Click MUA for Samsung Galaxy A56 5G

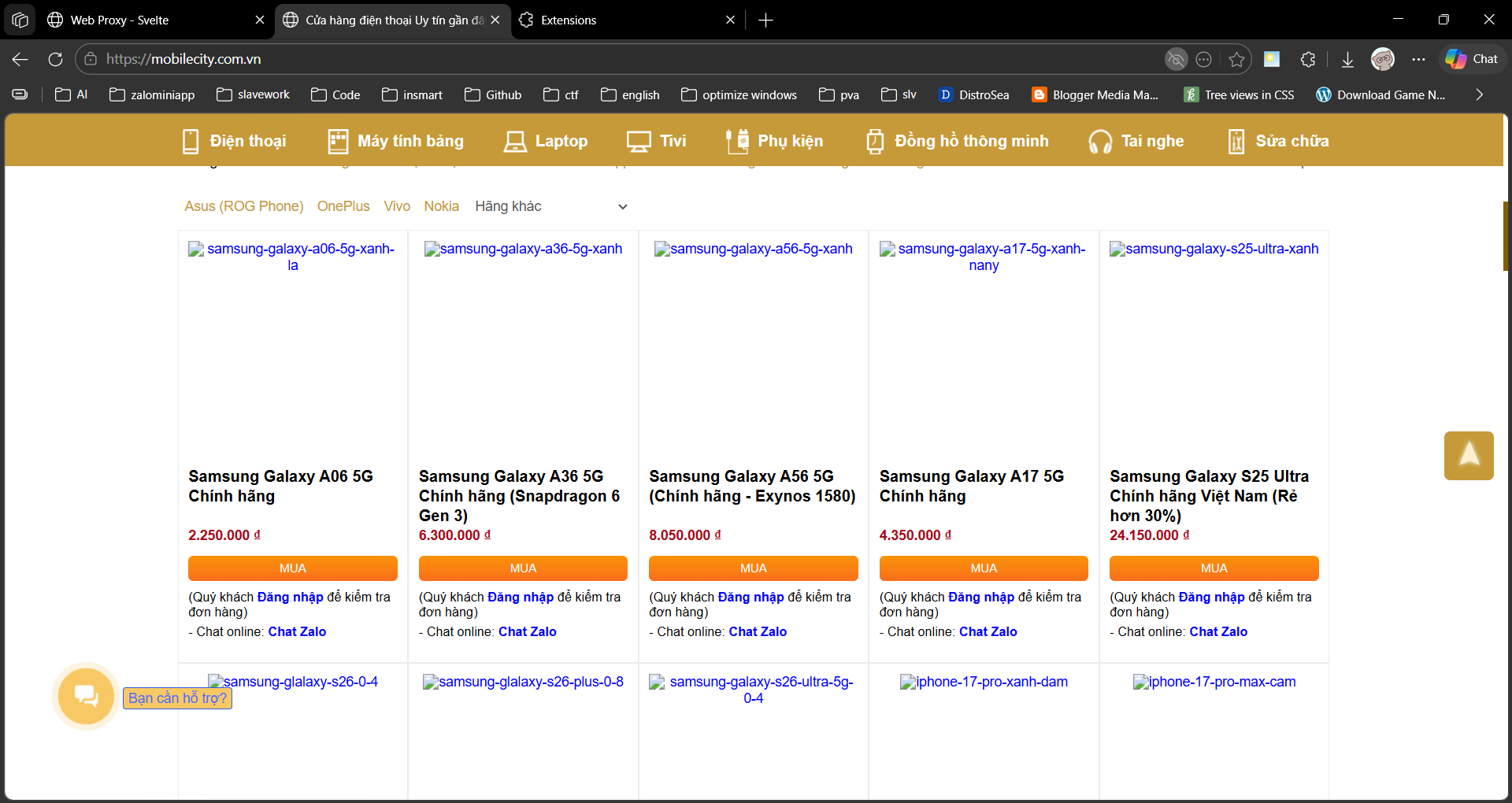coord(754,568)
